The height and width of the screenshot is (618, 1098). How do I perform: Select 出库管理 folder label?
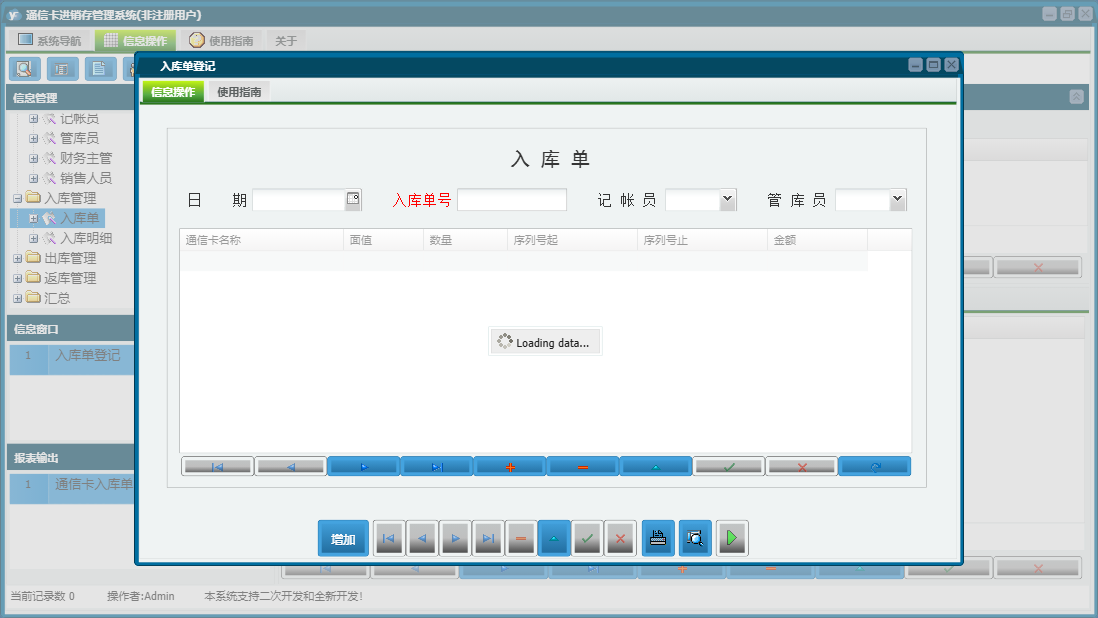tap(70, 258)
